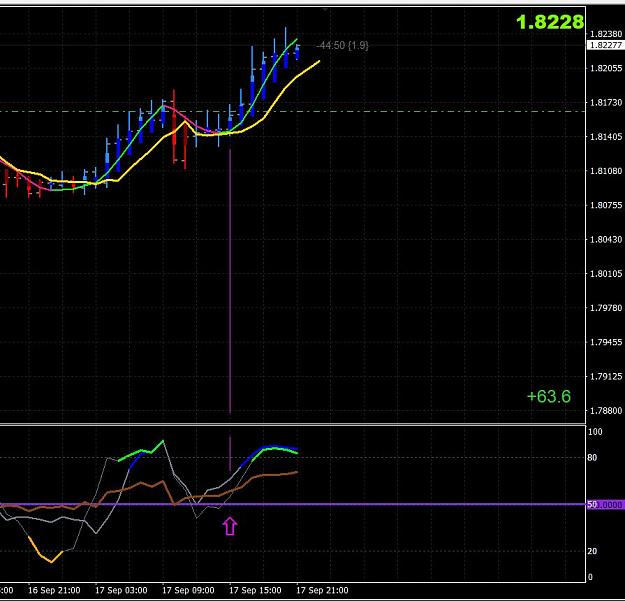
Task: Click the indicator scale value 100
Action: (595, 432)
